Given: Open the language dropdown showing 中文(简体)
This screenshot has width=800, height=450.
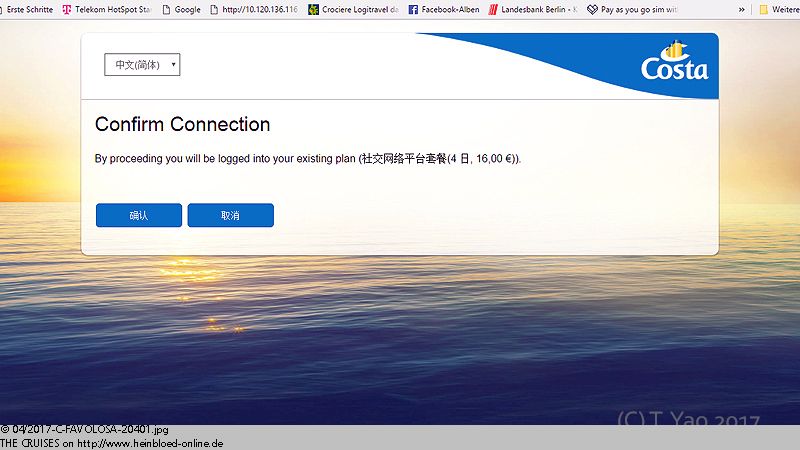Looking at the screenshot, I should [x=142, y=65].
